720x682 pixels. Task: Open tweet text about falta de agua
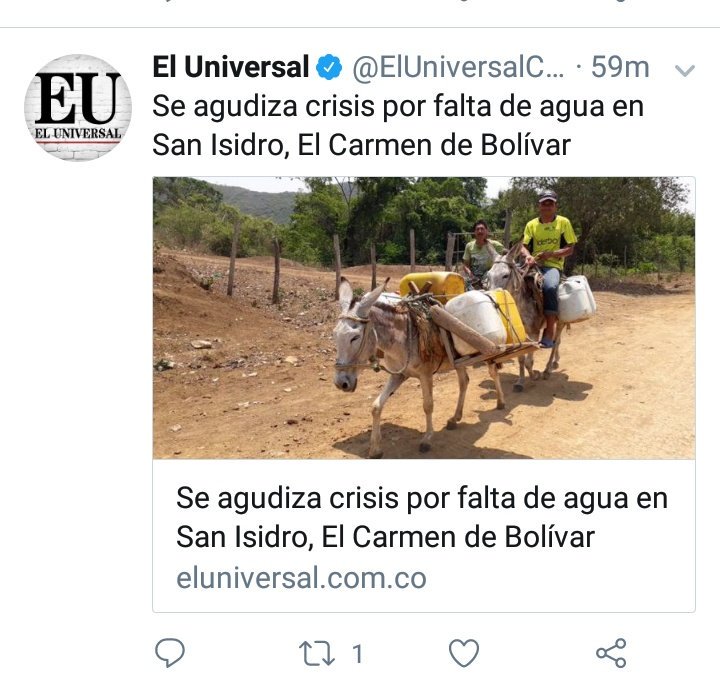[398, 125]
